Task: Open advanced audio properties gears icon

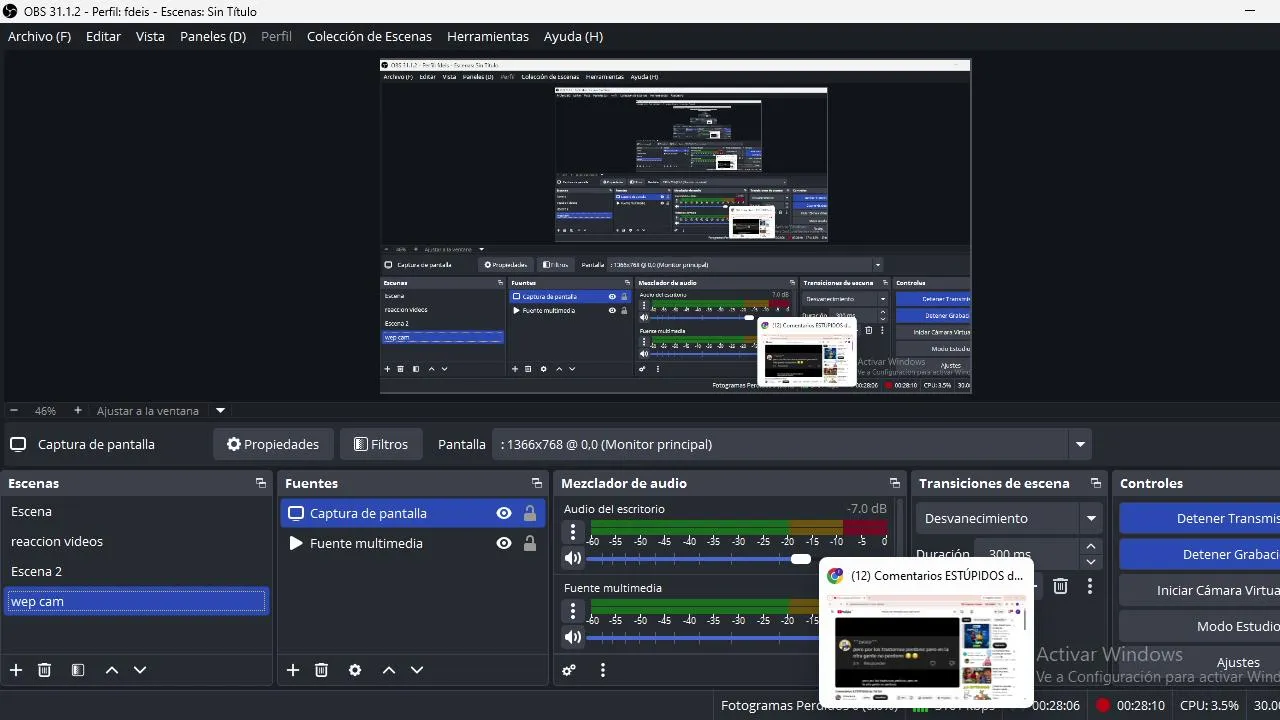Action: [x=569, y=670]
